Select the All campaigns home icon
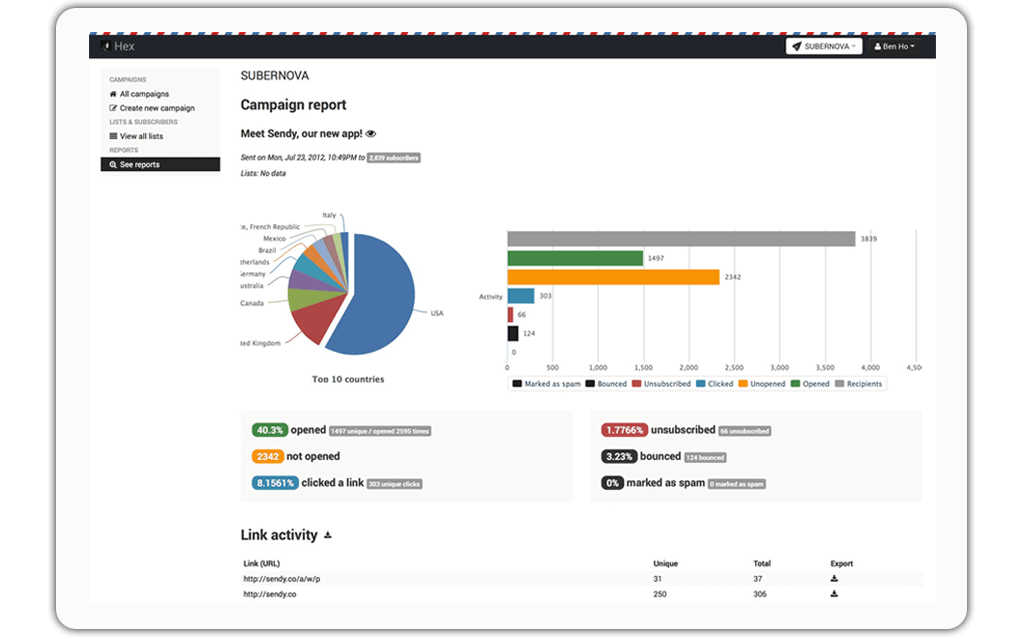 (x=114, y=94)
